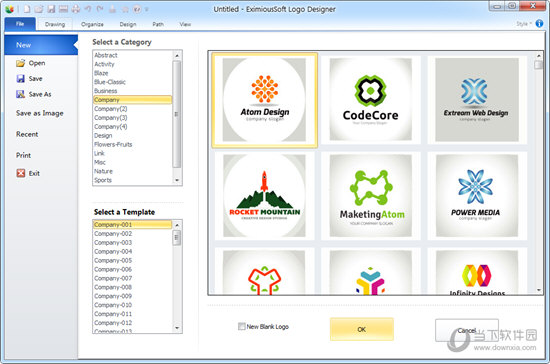
Task: Select the Abstract category
Action: click(x=133, y=55)
